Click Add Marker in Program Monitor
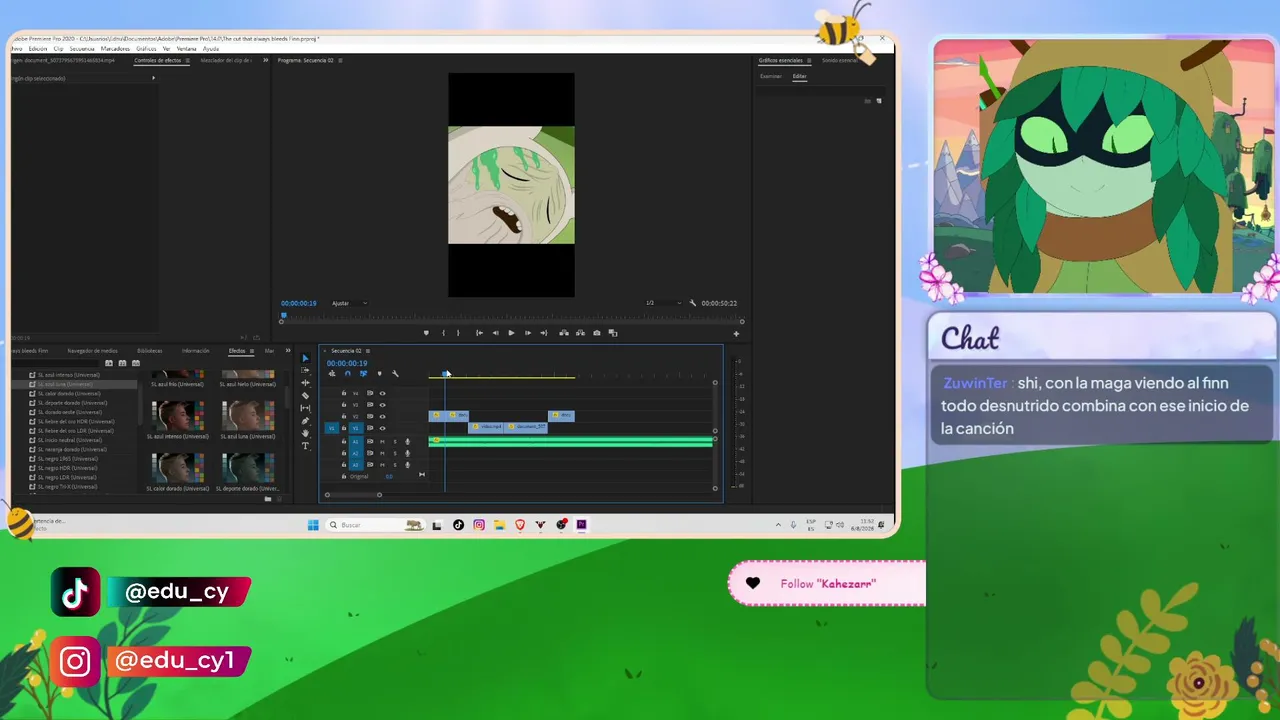This screenshot has width=1280, height=720. 426,333
